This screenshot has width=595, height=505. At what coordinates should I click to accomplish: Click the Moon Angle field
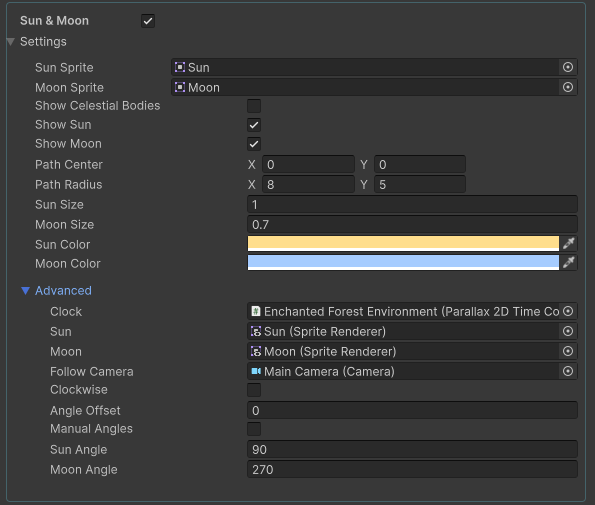[x=412, y=470]
